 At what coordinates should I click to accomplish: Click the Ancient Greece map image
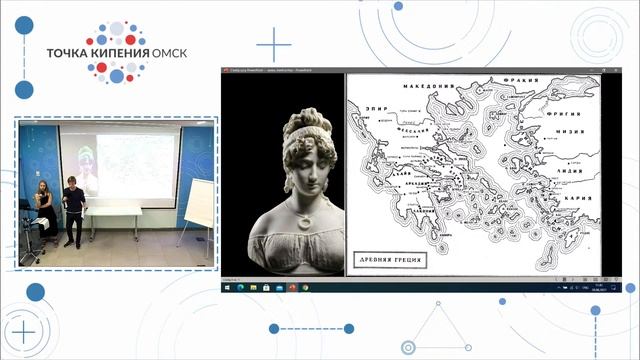[x=473, y=175]
